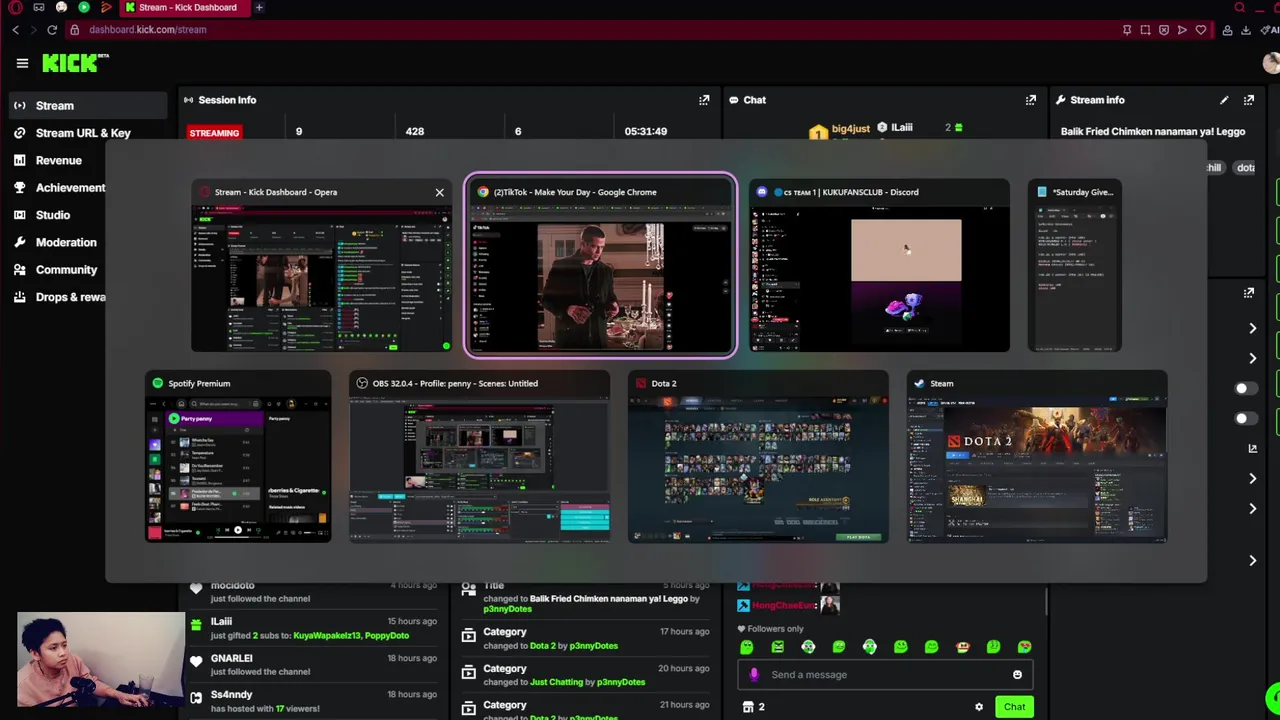Switch to Spotify Premium window
The height and width of the screenshot is (720, 1280).
click(x=238, y=457)
